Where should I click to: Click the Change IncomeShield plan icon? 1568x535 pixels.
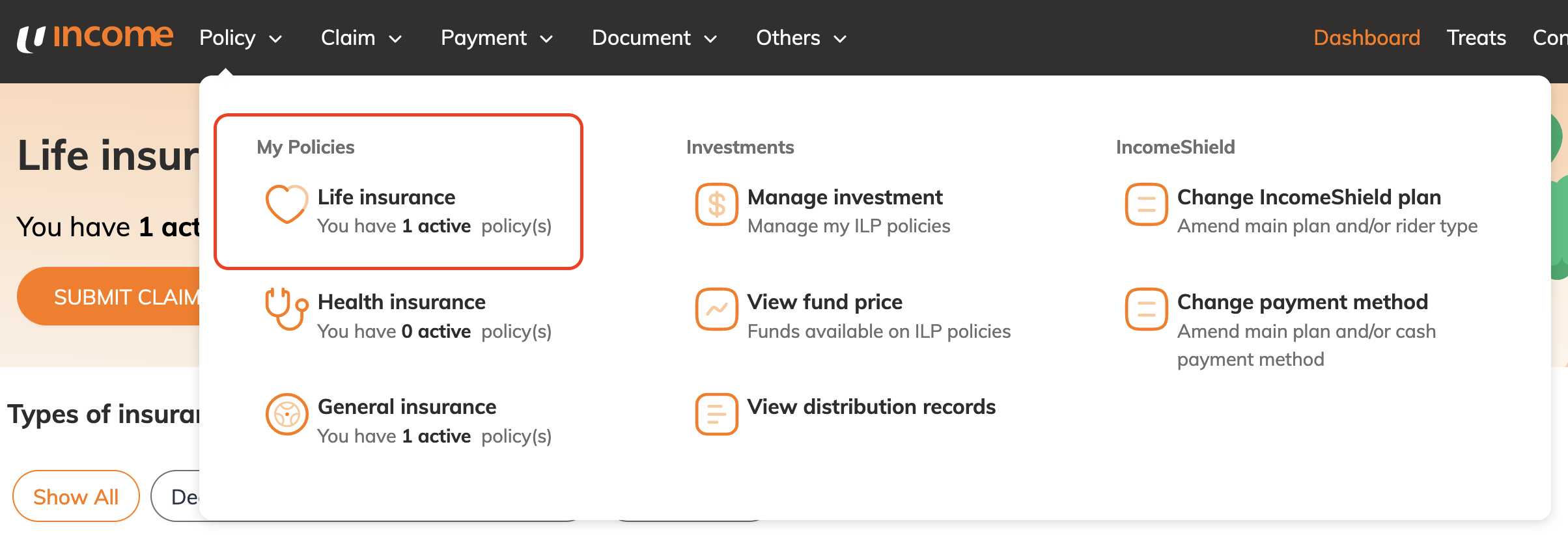click(x=1146, y=204)
